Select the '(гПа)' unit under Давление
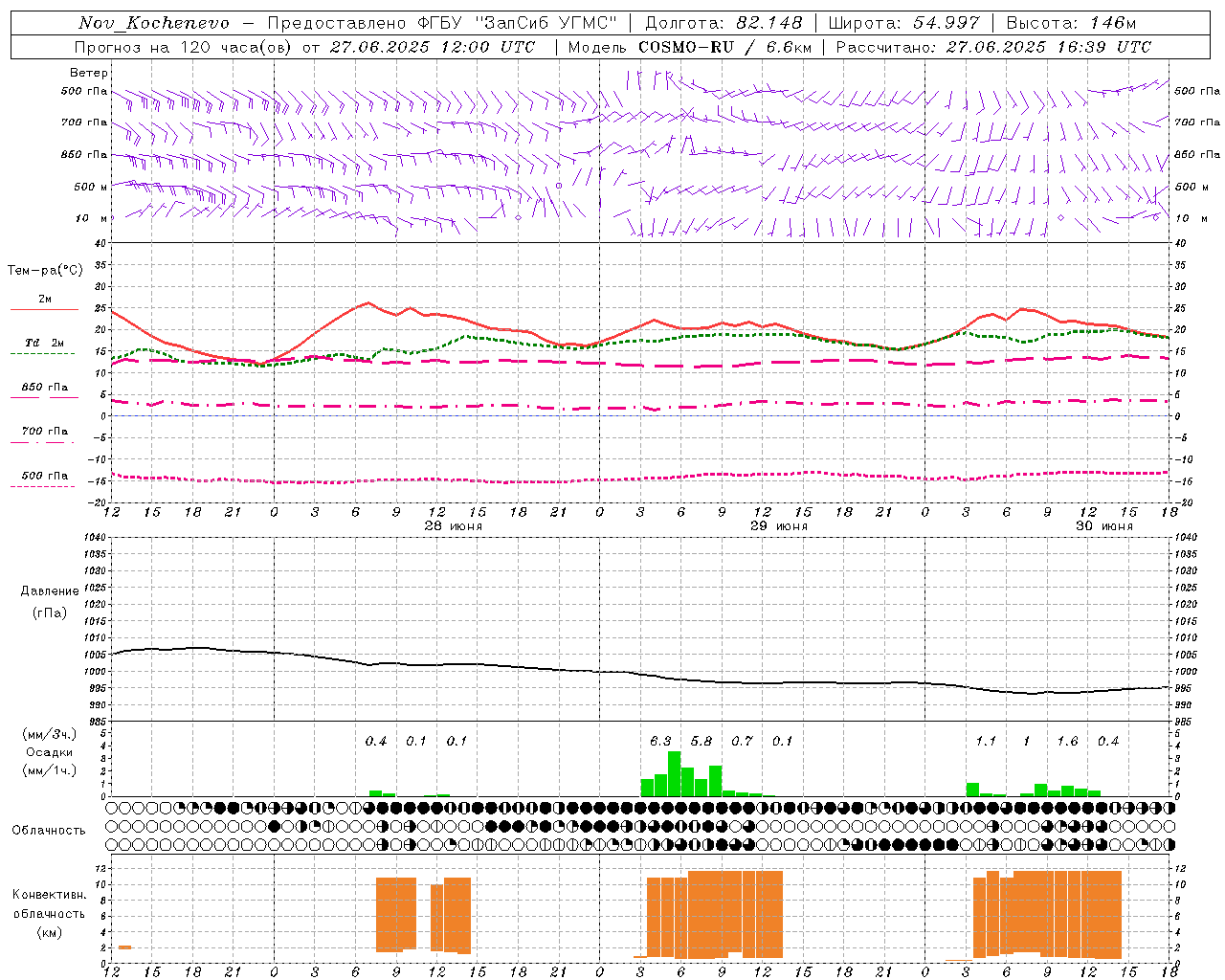The height and width of the screenshot is (980, 1225). pyautogui.click(x=50, y=612)
